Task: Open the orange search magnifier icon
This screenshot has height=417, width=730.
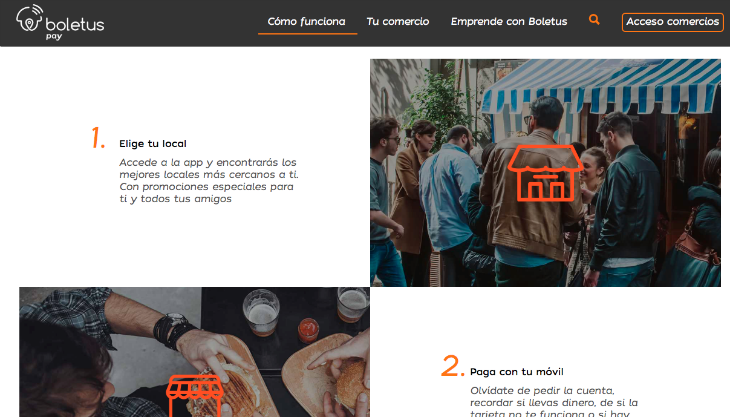Action: pos(594,20)
